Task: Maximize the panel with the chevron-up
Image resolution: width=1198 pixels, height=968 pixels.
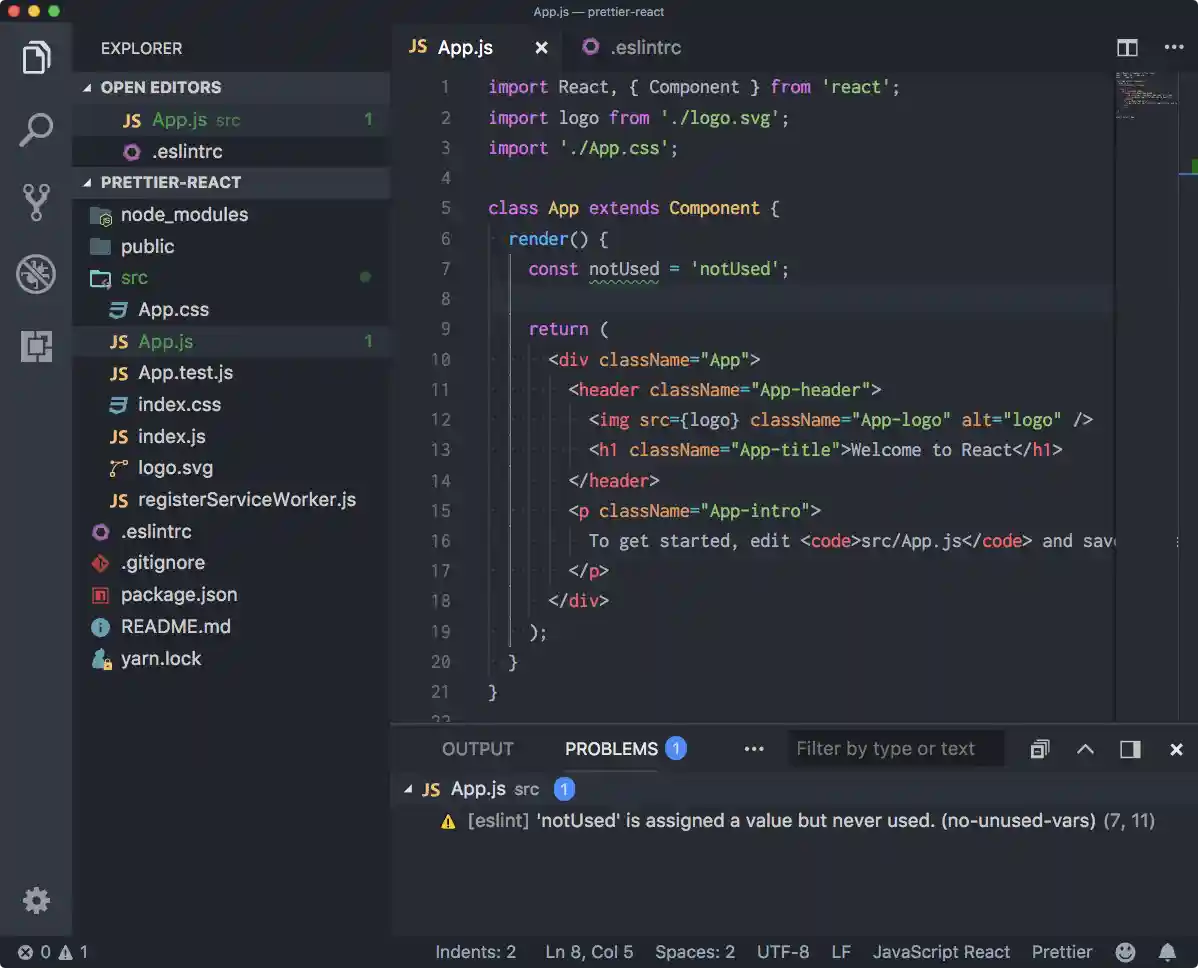Action: pos(1085,749)
